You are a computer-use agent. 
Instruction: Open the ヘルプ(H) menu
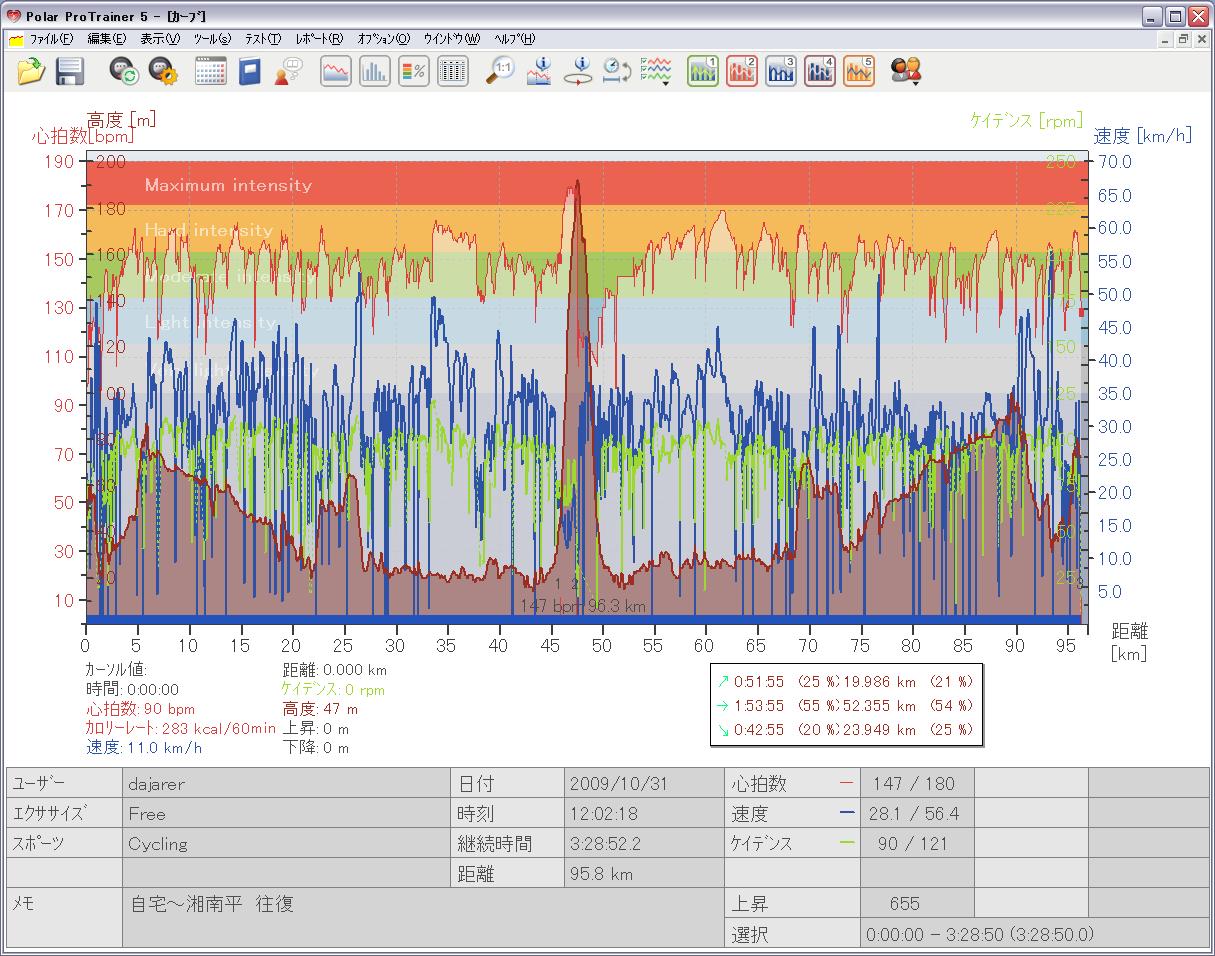[x=515, y=39]
